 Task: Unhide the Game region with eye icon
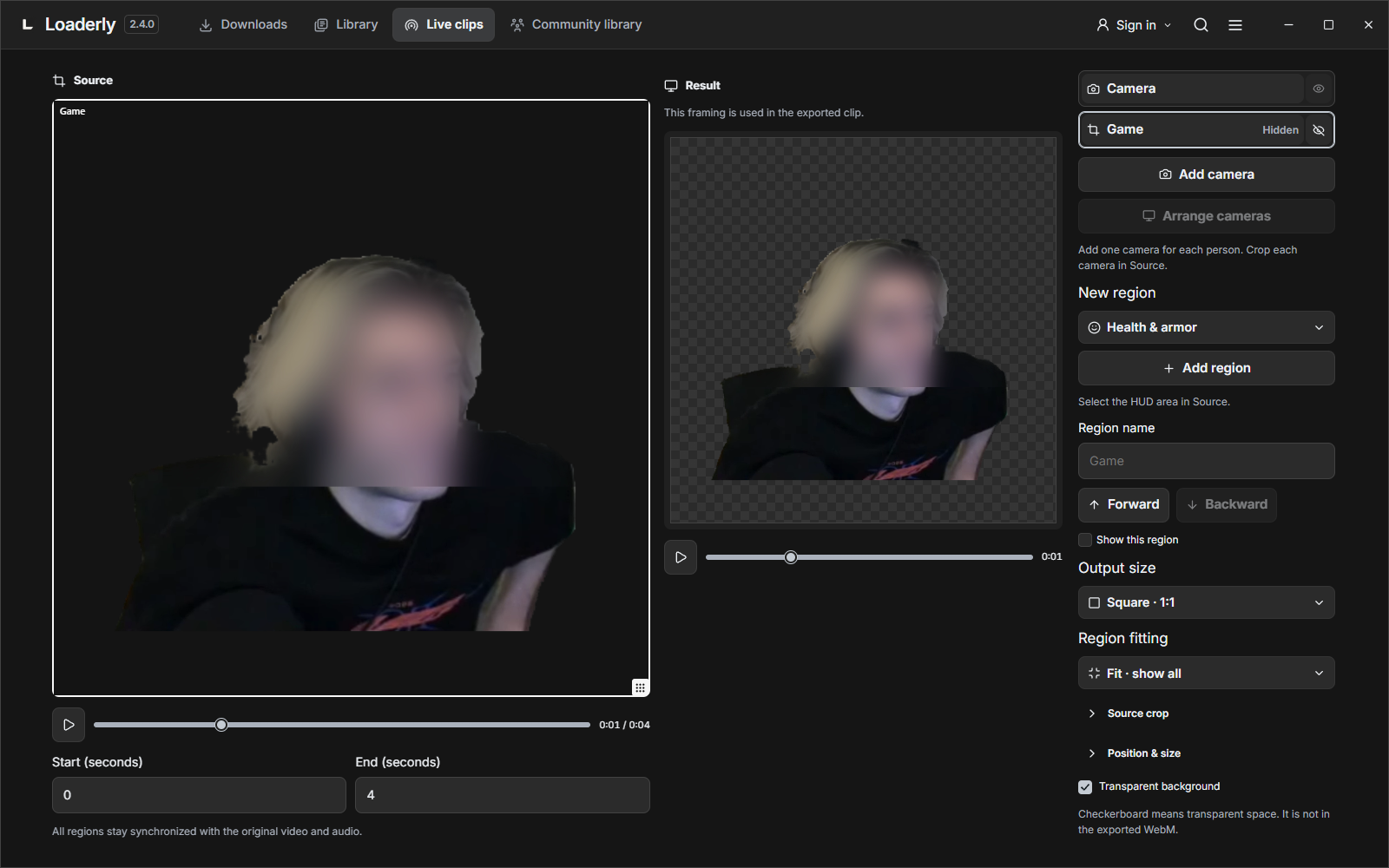coord(1319,130)
